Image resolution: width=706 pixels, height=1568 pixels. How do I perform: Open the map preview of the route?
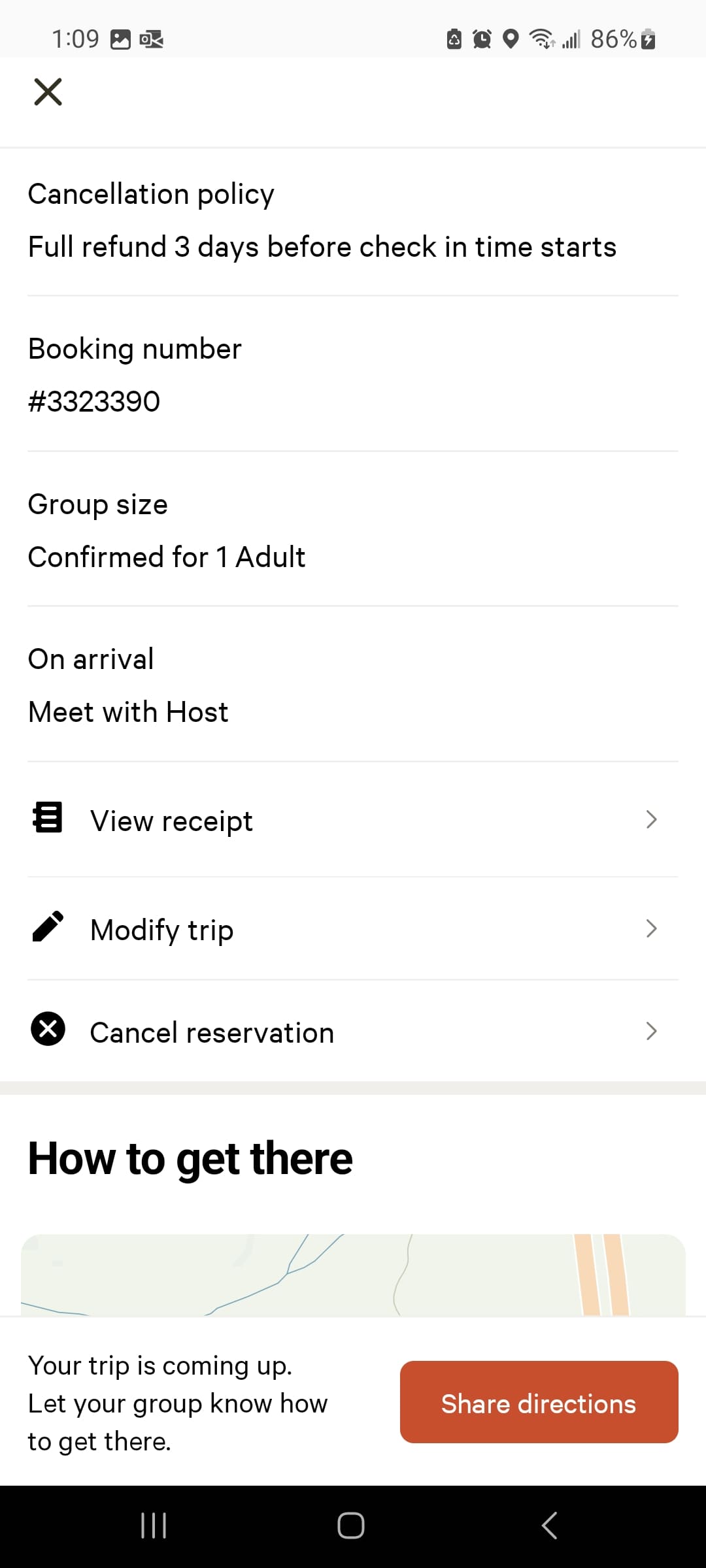pyautogui.click(x=353, y=1275)
